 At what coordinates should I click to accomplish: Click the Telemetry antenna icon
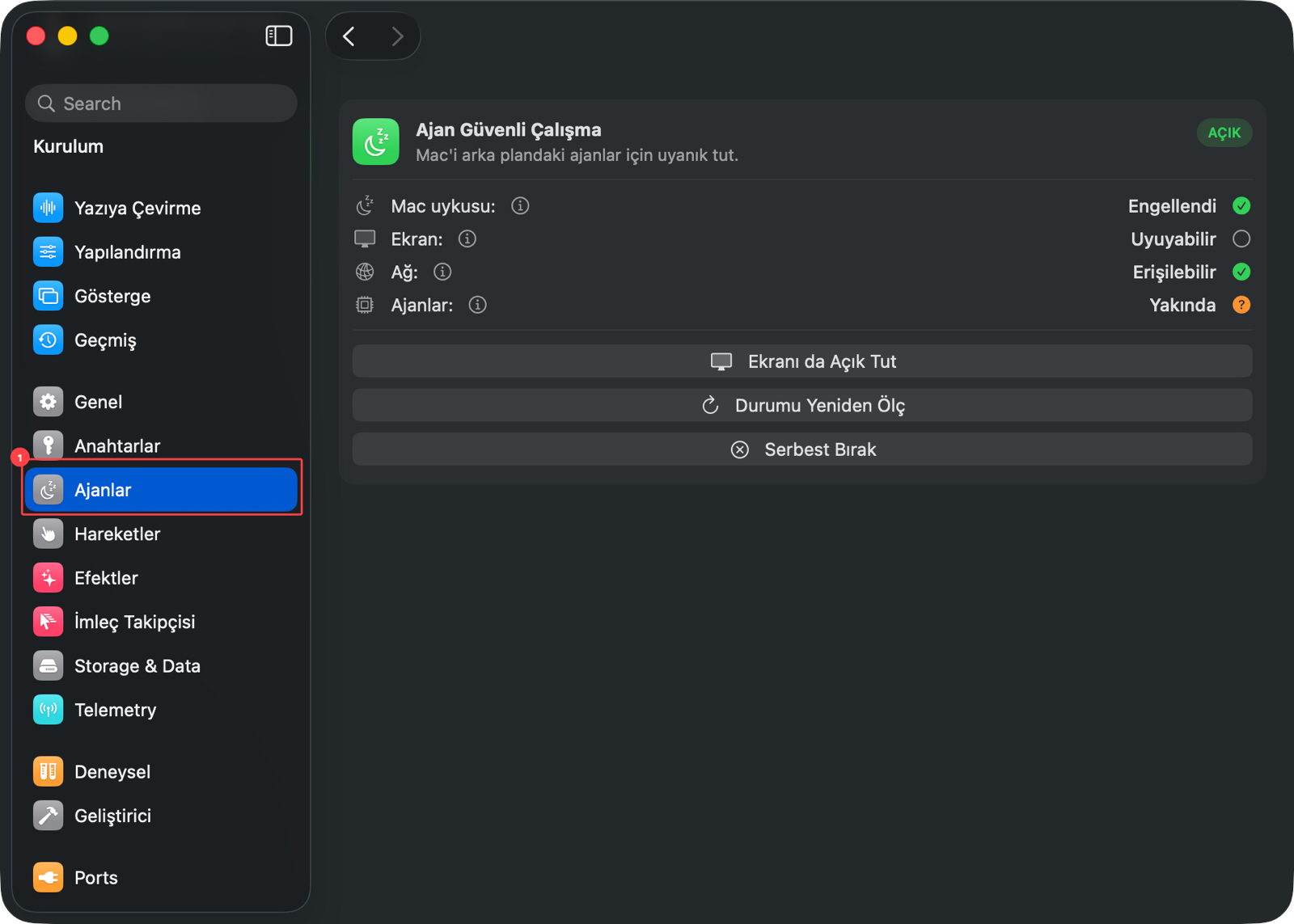(49, 710)
